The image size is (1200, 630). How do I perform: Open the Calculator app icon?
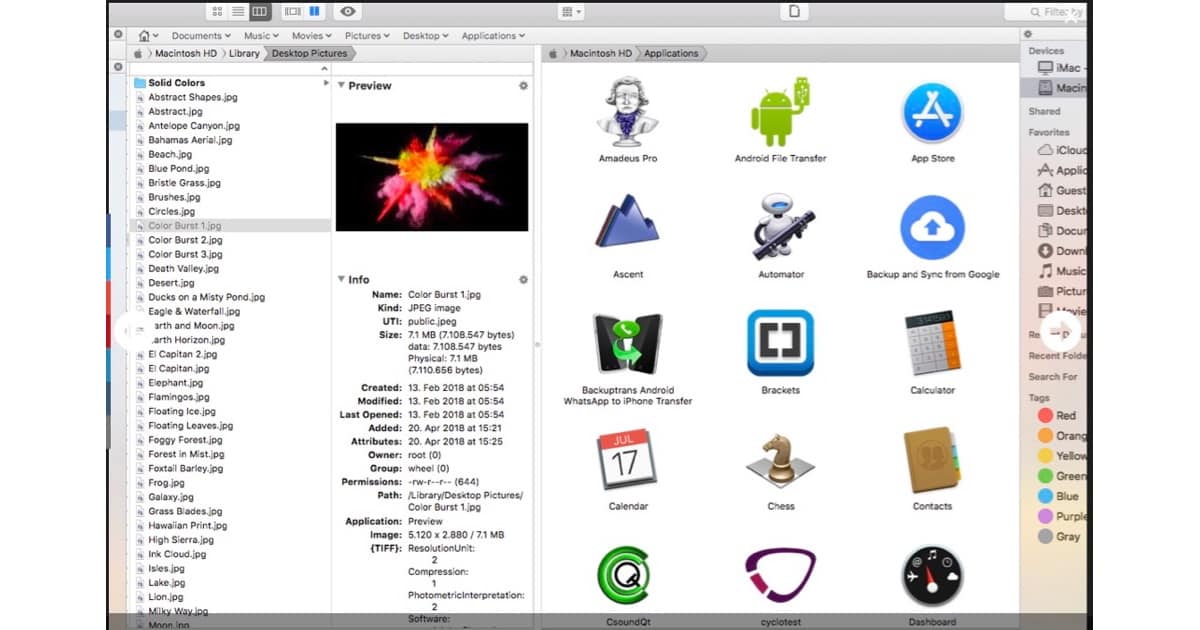tap(932, 343)
